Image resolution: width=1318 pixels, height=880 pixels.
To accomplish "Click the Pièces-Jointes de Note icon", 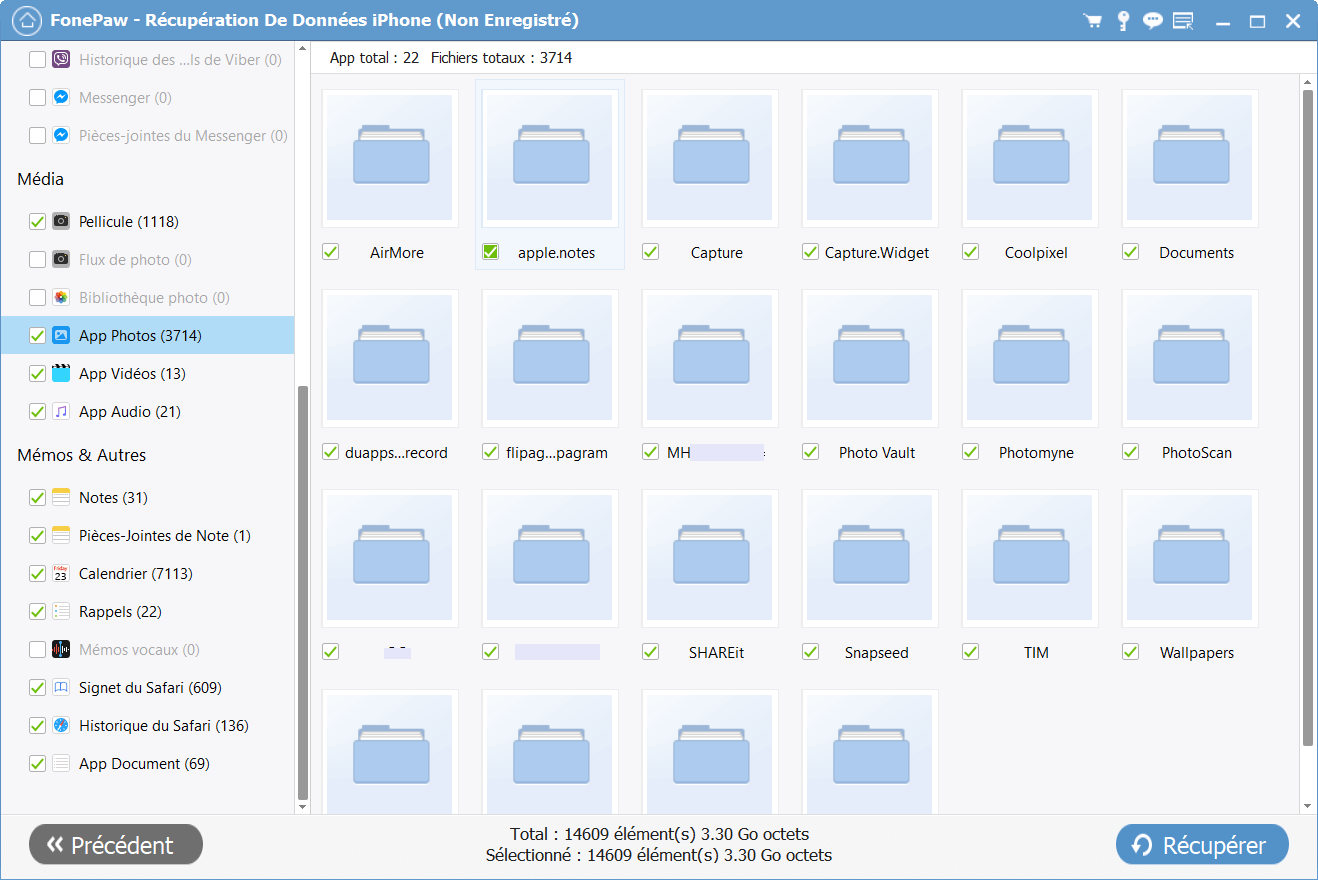I will point(61,536).
